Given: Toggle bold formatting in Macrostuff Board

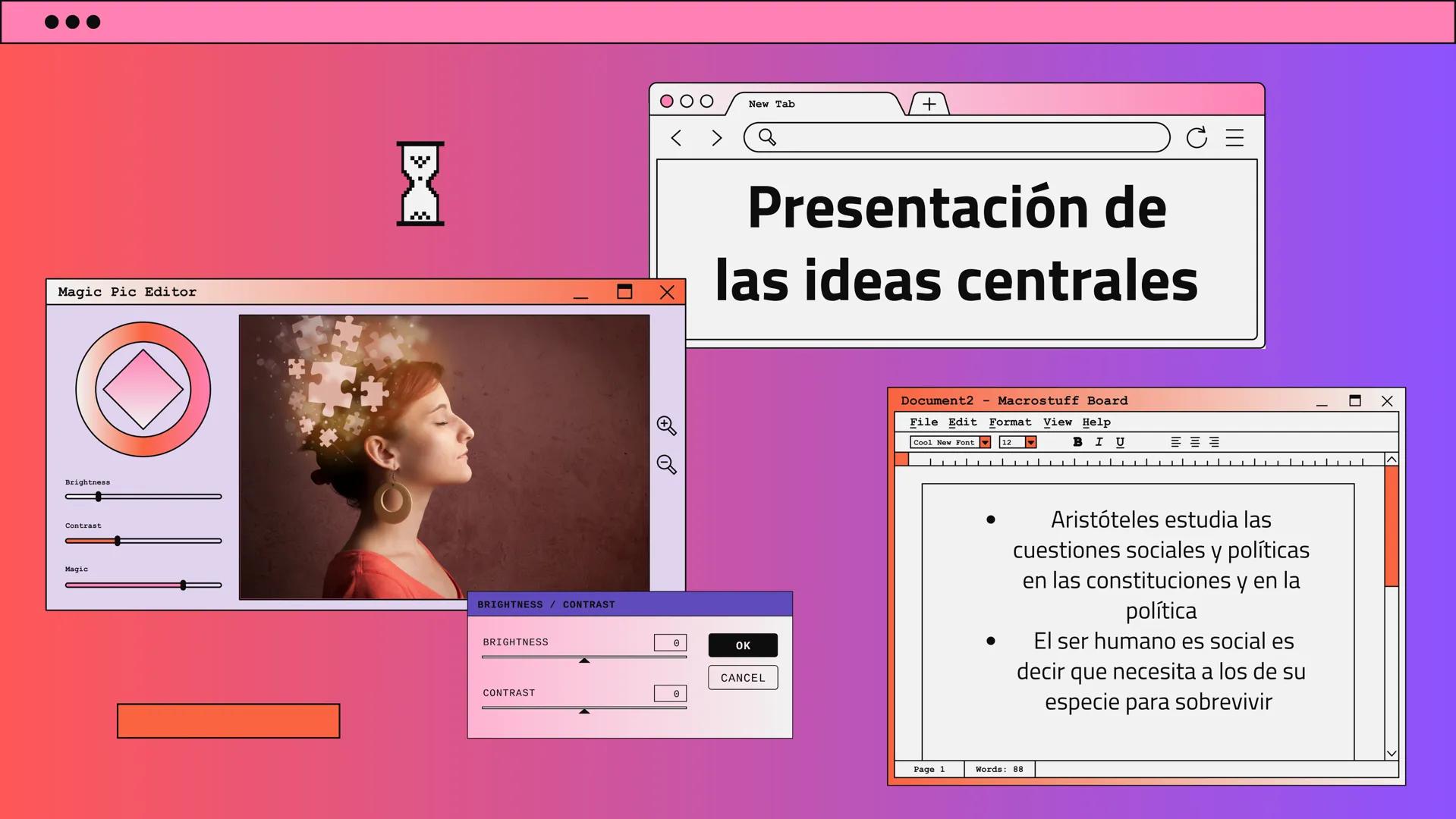Looking at the screenshot, I should point(1077,442).
